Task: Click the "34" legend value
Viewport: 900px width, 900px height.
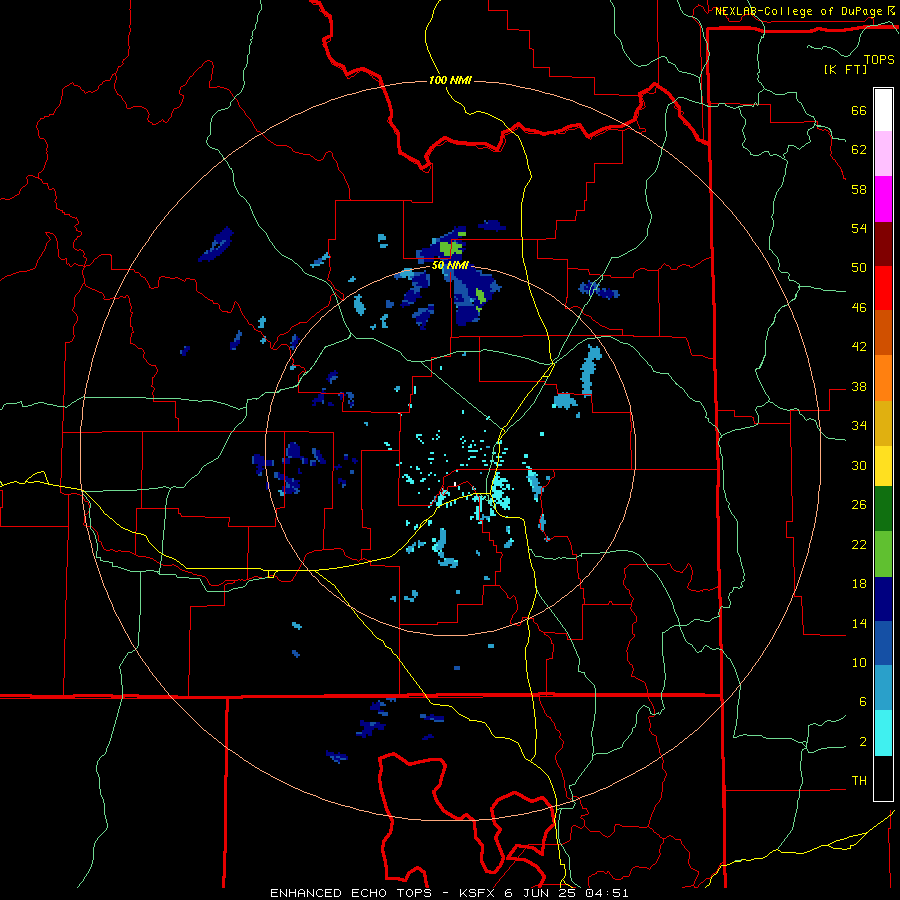Action: pyautogui.click(x=859, y=426)
